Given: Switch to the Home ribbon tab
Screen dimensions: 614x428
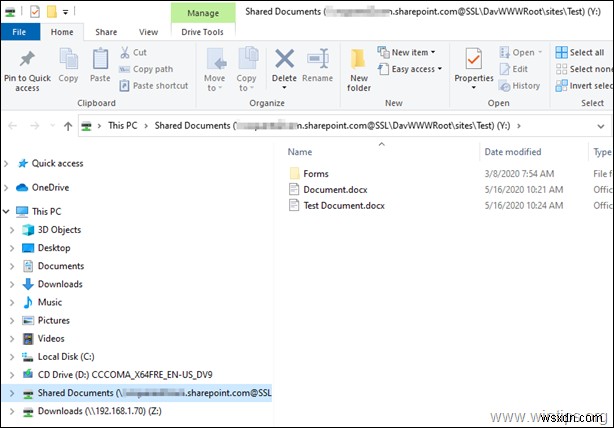Looking at the screenshot, I should click(x=62, y=32).
